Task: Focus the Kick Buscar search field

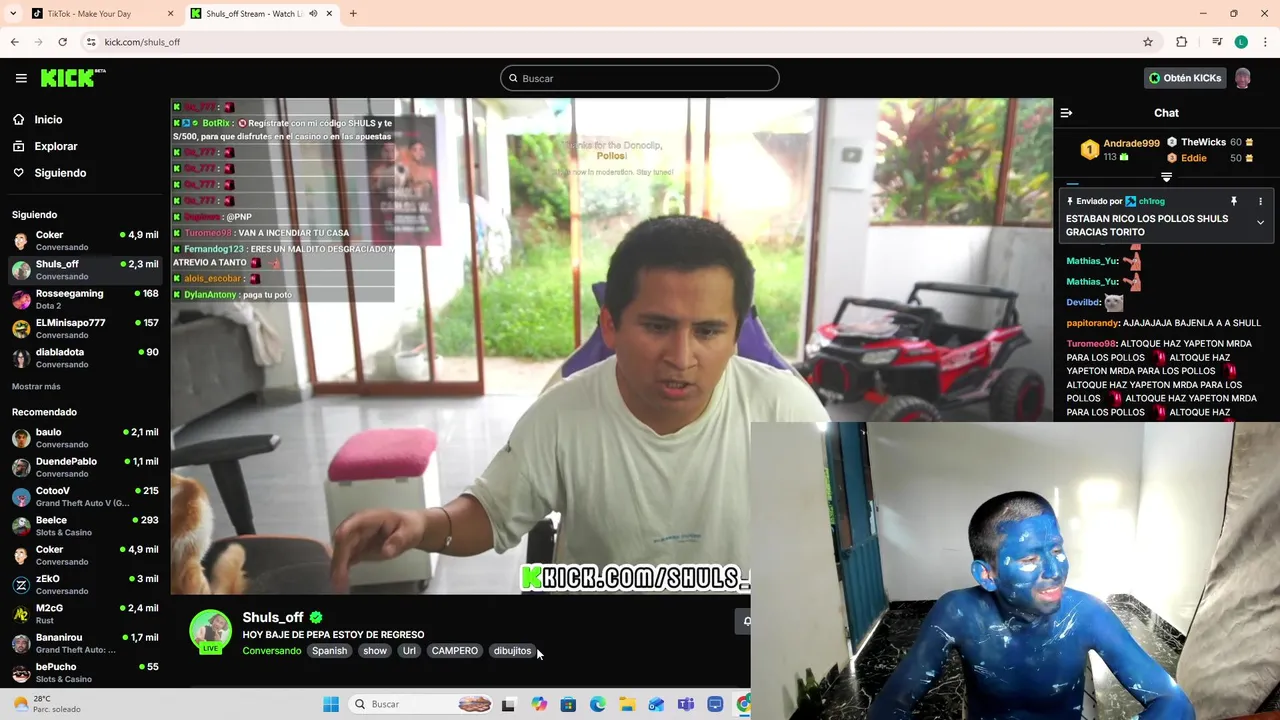Action: pyautogui.click(x=640, y=78)
